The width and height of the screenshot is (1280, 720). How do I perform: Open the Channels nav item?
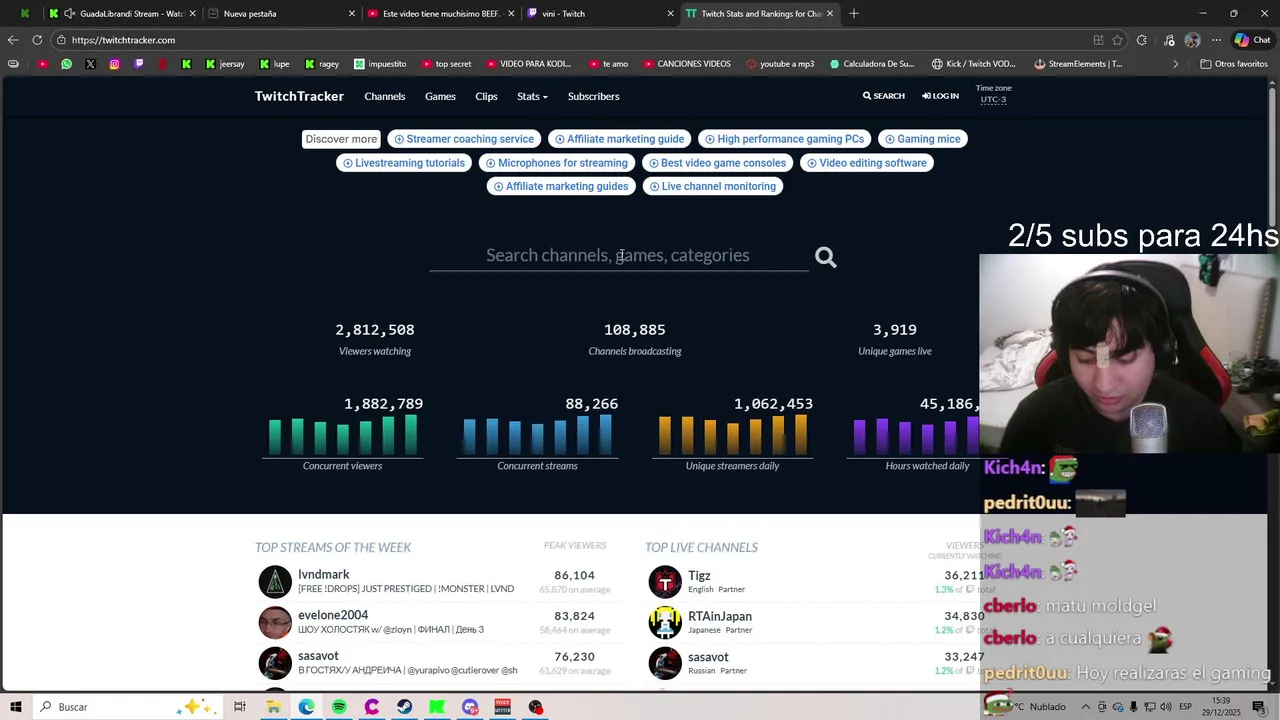point(385,96)
